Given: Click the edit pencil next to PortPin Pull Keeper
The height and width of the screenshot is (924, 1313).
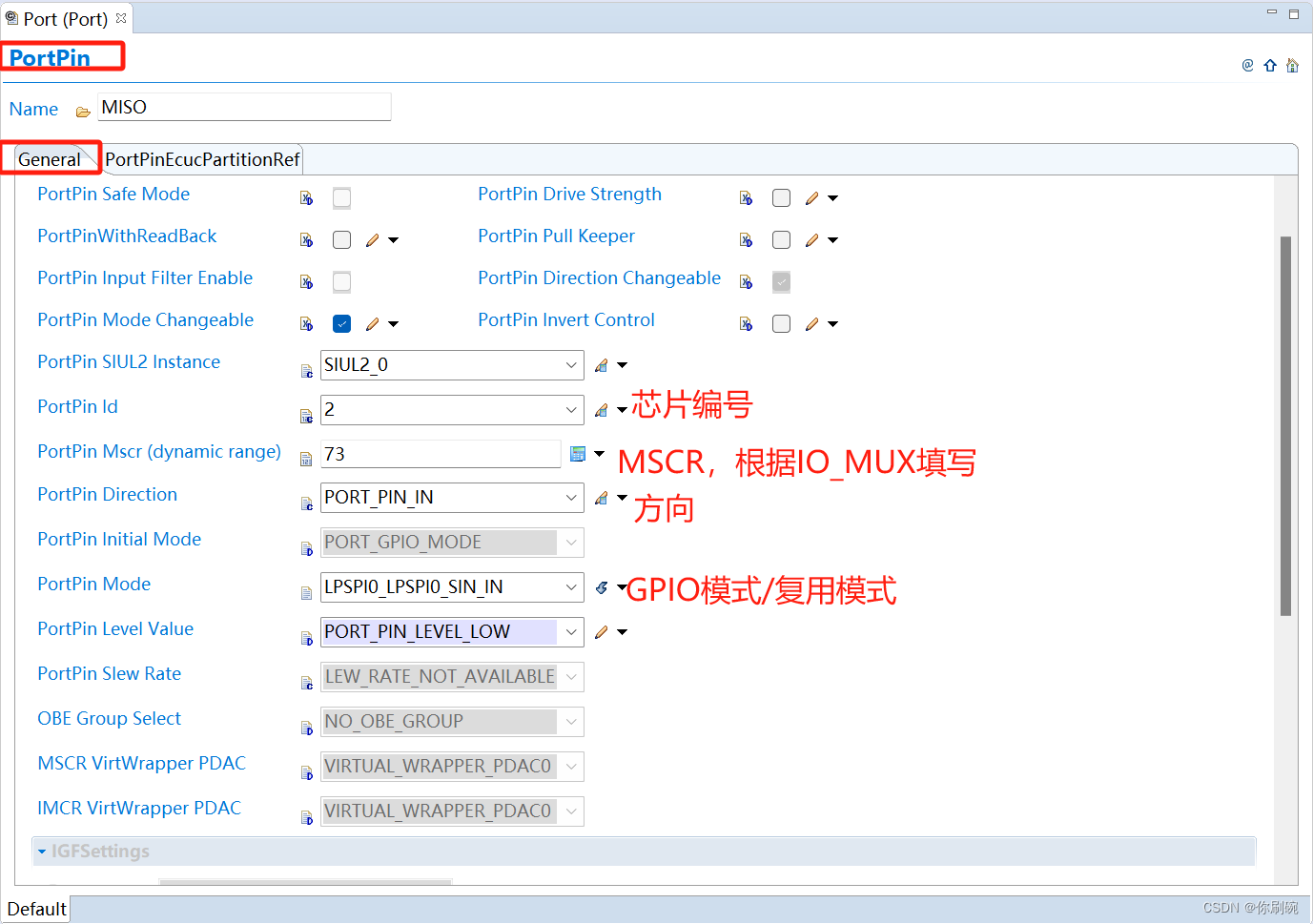Looking at the screenshot, I should click(811, 239).
